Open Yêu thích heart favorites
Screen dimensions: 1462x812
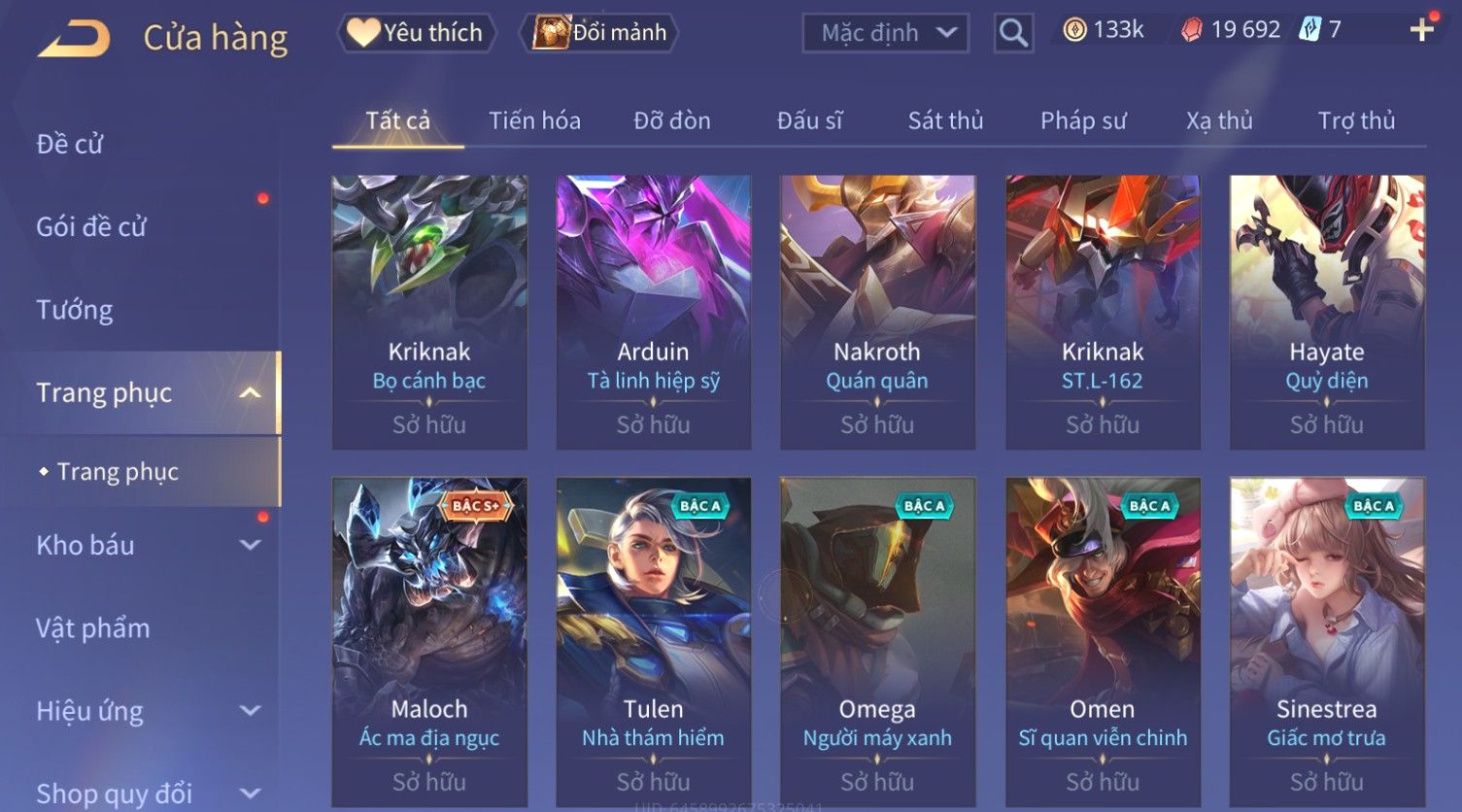tap(416, 33)
